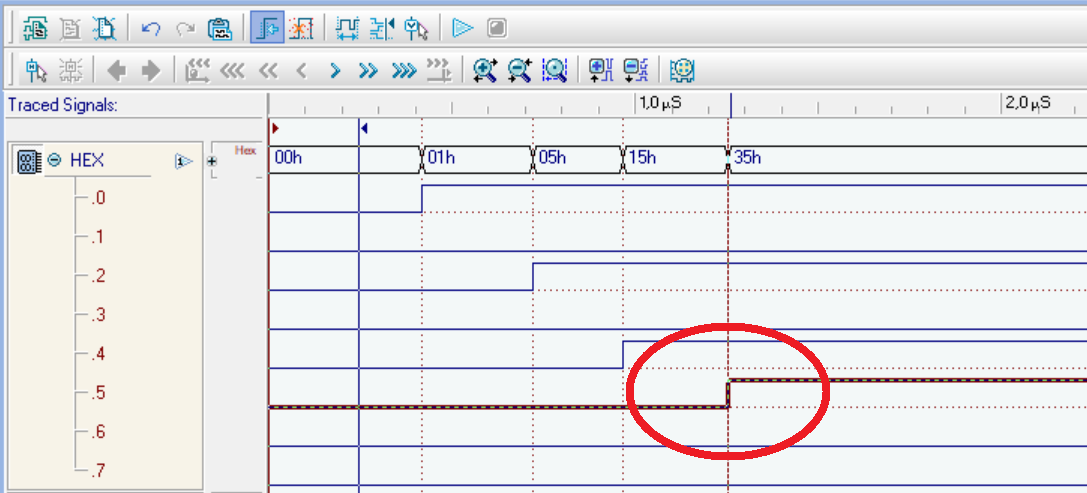
Task: Click the triple right chevron icon
Action: 404,70
